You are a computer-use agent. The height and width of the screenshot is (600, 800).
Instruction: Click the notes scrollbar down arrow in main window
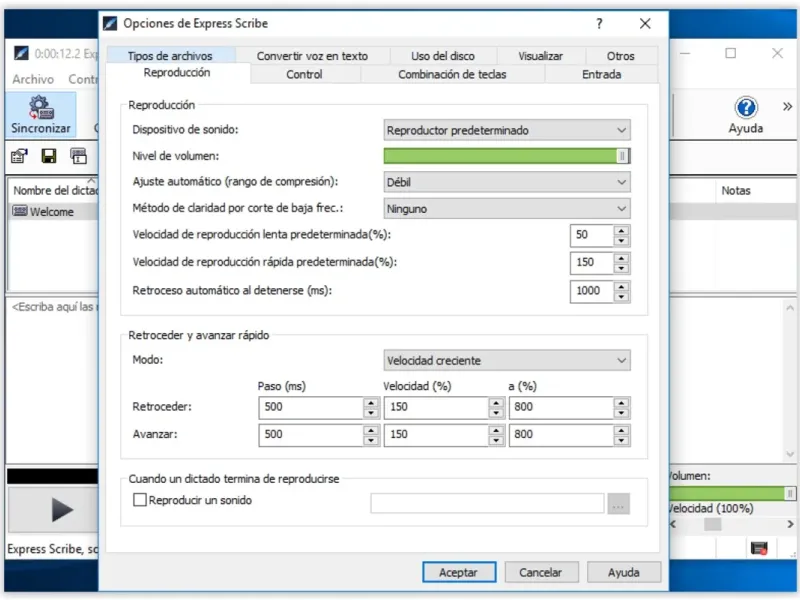pyautogui.click(x=790, y=454)
